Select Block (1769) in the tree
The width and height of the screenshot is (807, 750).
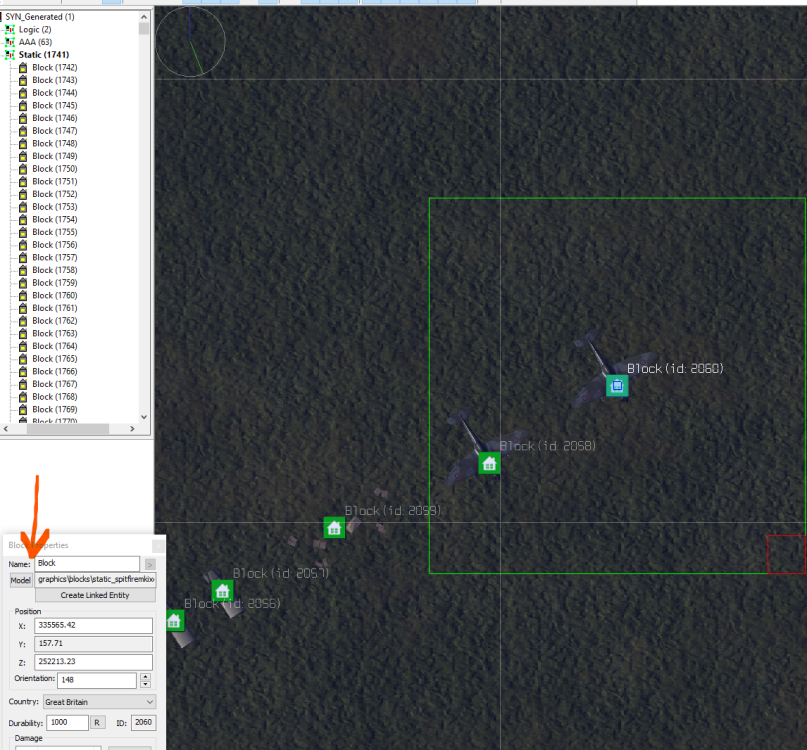point(55,409)
